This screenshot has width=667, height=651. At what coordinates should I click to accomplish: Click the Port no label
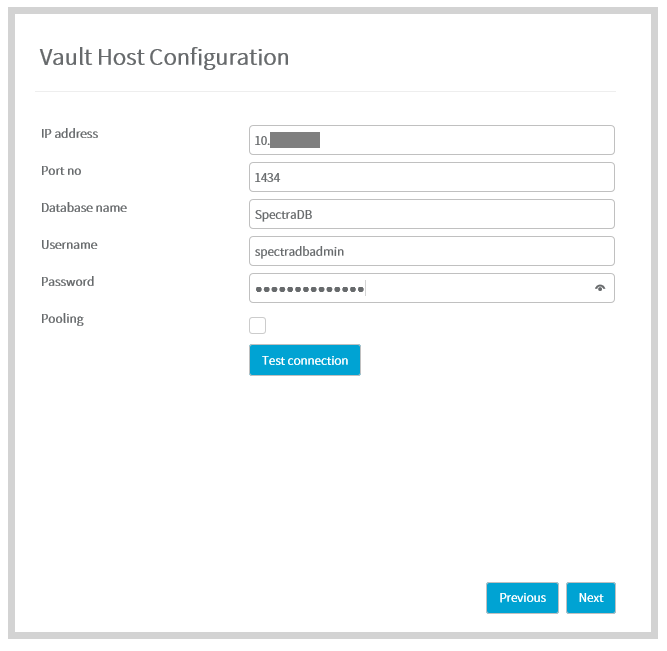pos(61,171)
